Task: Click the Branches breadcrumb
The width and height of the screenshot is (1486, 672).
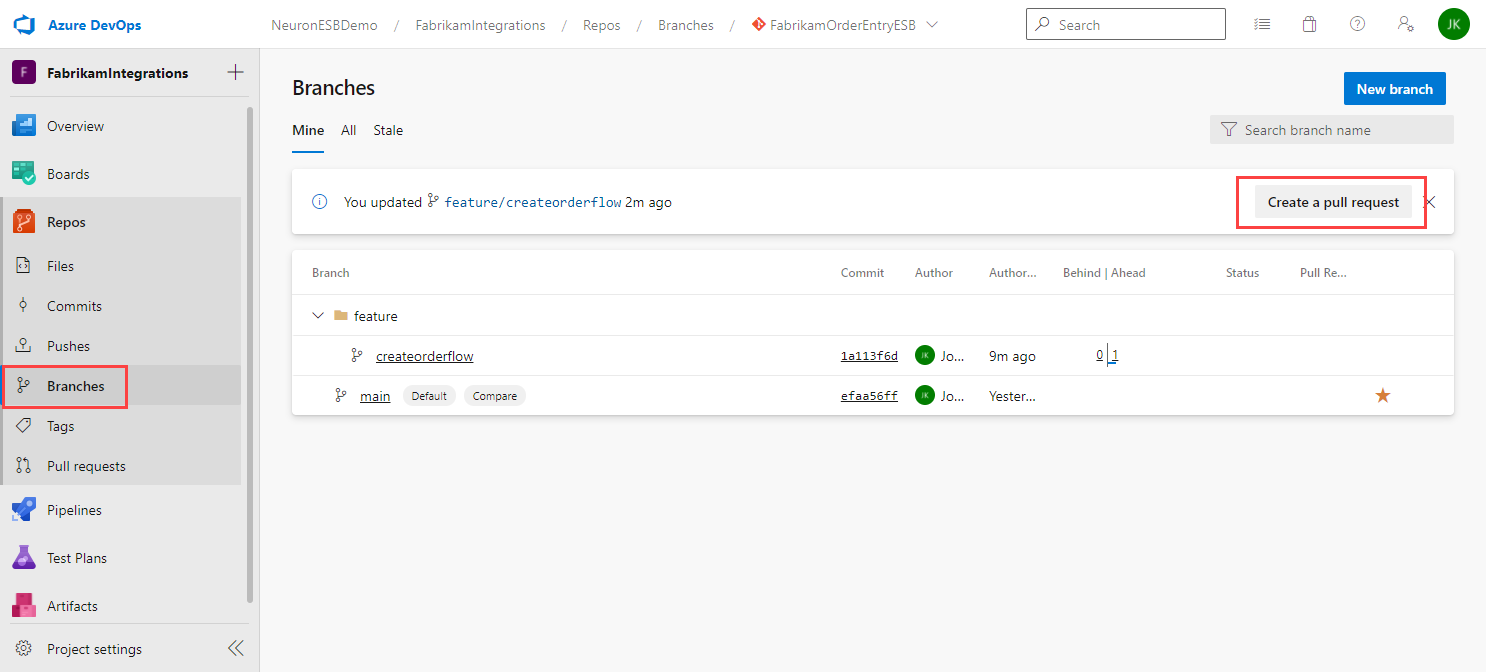Action: [x=686, y=25]
